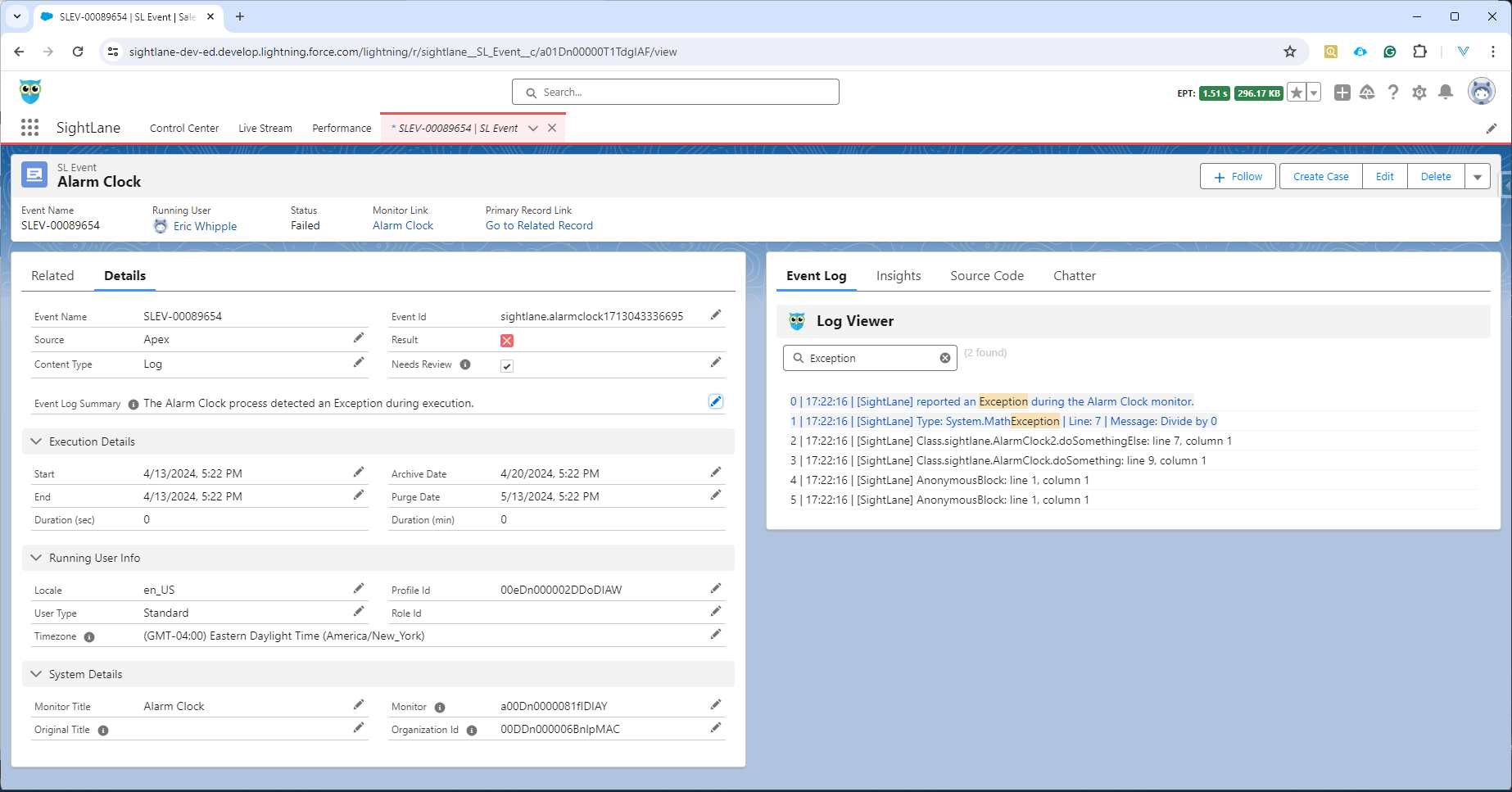Show Timezone help info icon

pyautogui.click(x=89, y=636)
